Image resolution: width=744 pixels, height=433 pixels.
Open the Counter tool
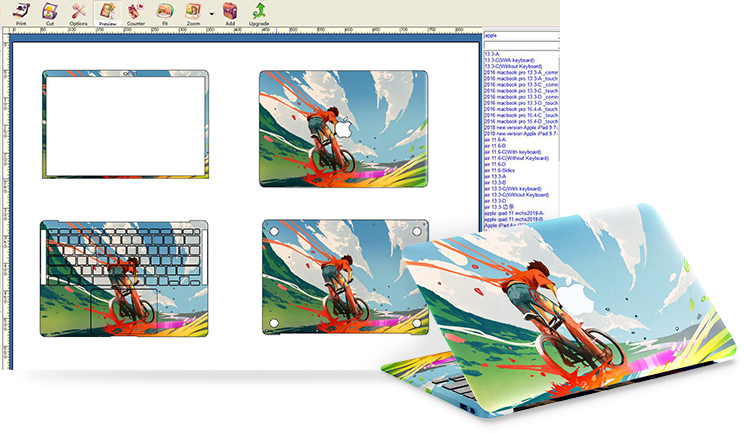tap(135, 12)
